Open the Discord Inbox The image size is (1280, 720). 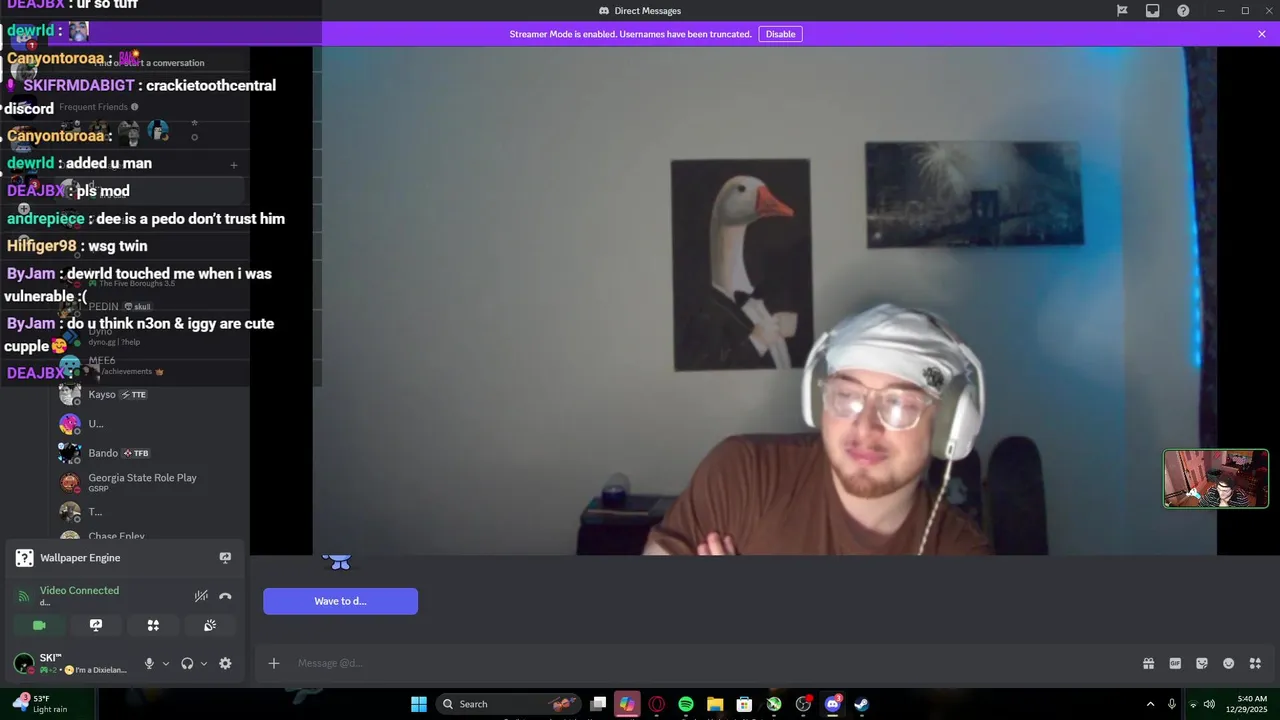[x=1153, y=11]
